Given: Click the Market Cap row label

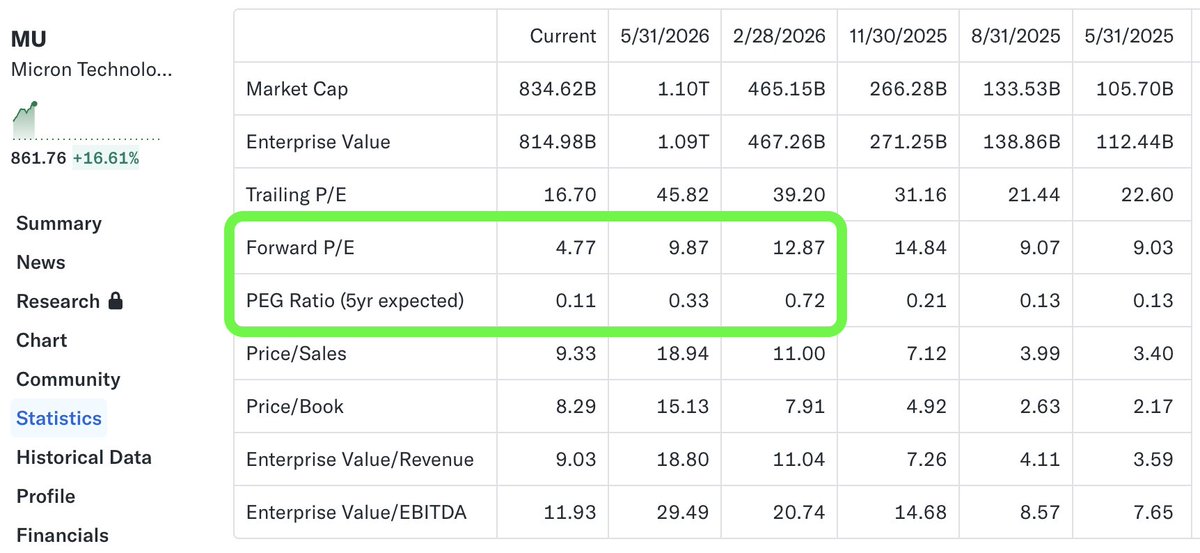Looking at the screenshot, I should [297, 89].
